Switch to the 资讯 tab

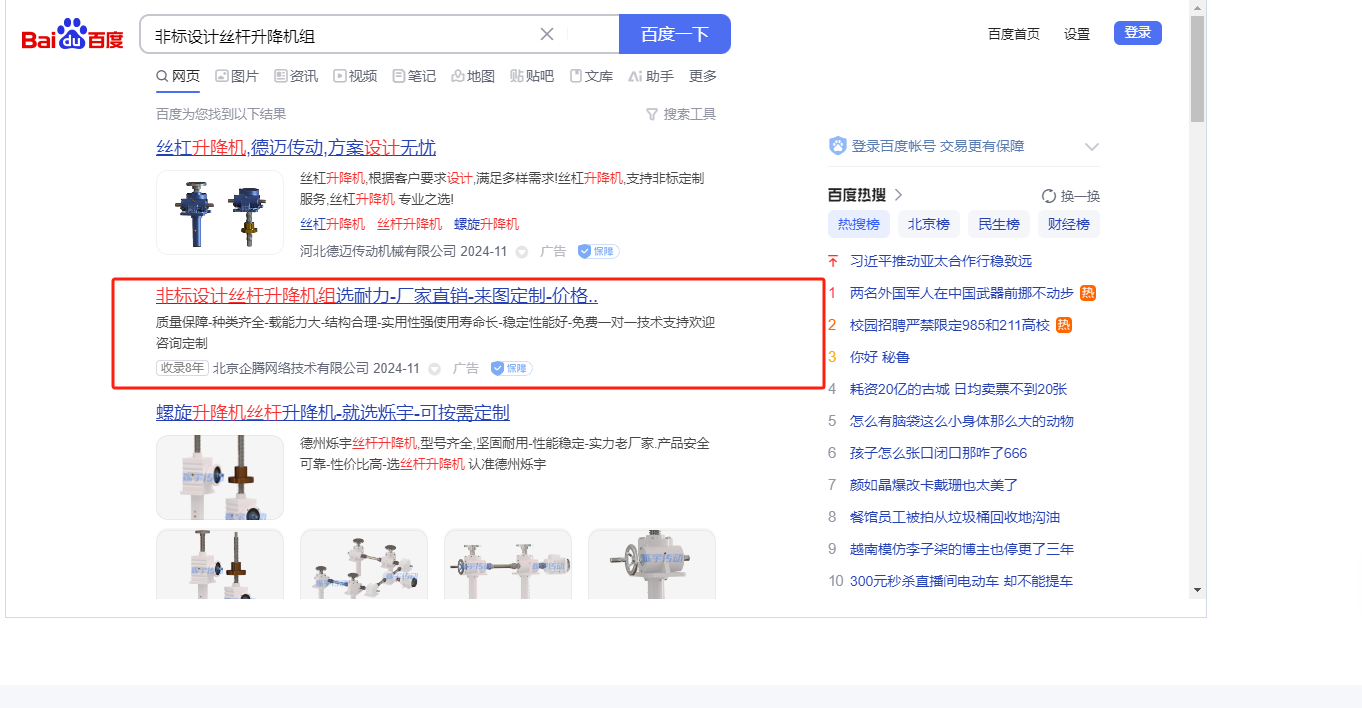(x=296, y=76)
